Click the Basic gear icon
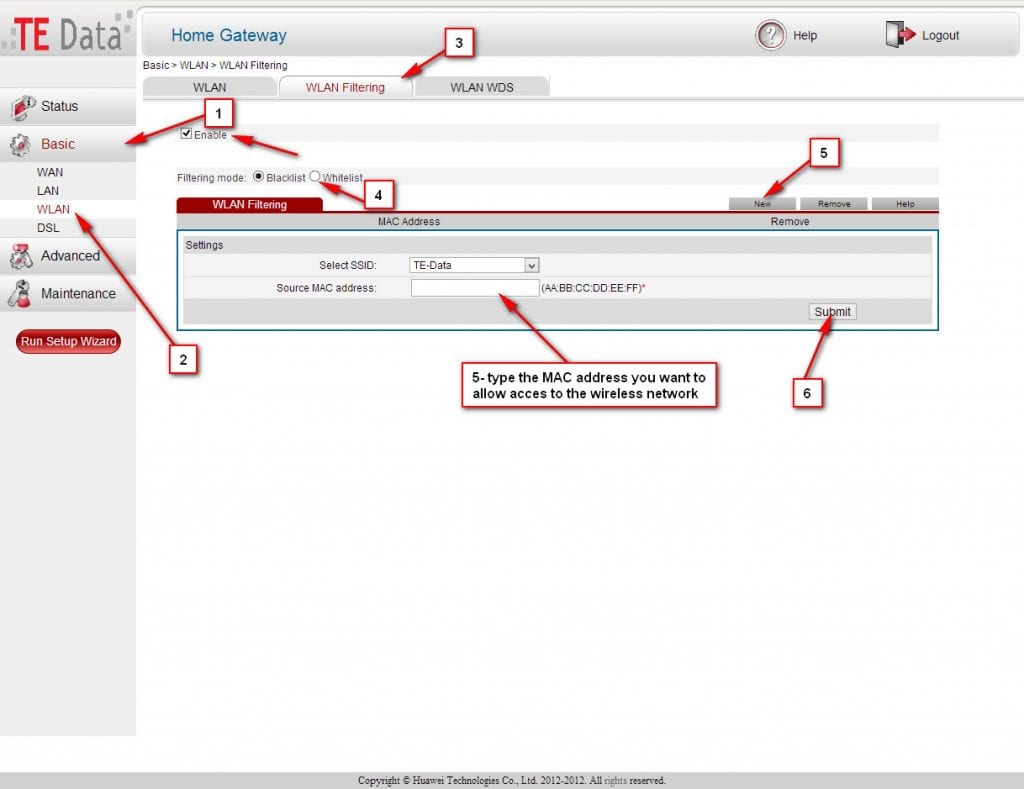Image resolution: width=1024 pixels, height=789 pixels. (20, 144)
